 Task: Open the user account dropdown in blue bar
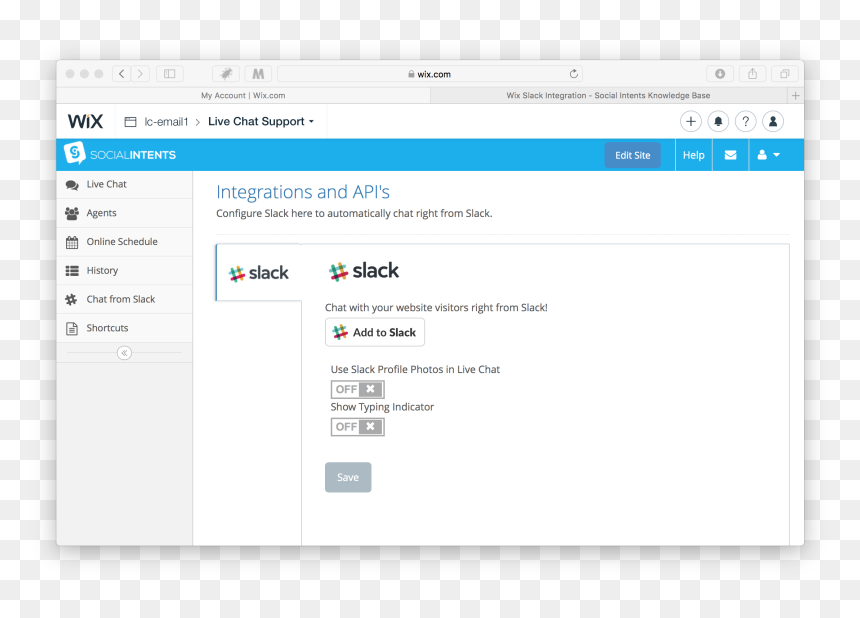(x=768, y=155)
